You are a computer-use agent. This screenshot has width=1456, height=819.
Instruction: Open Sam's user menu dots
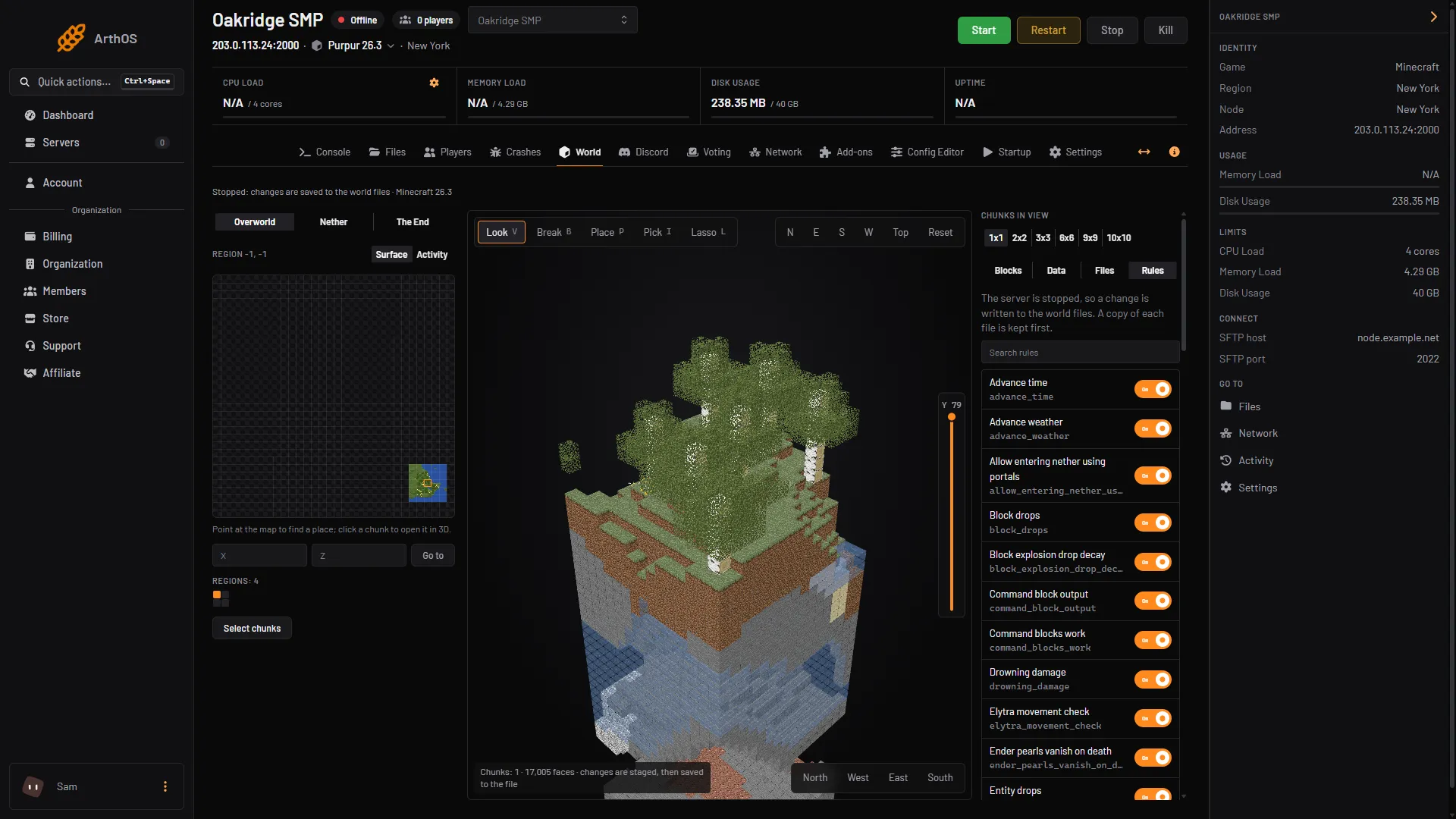coord(165,786)
